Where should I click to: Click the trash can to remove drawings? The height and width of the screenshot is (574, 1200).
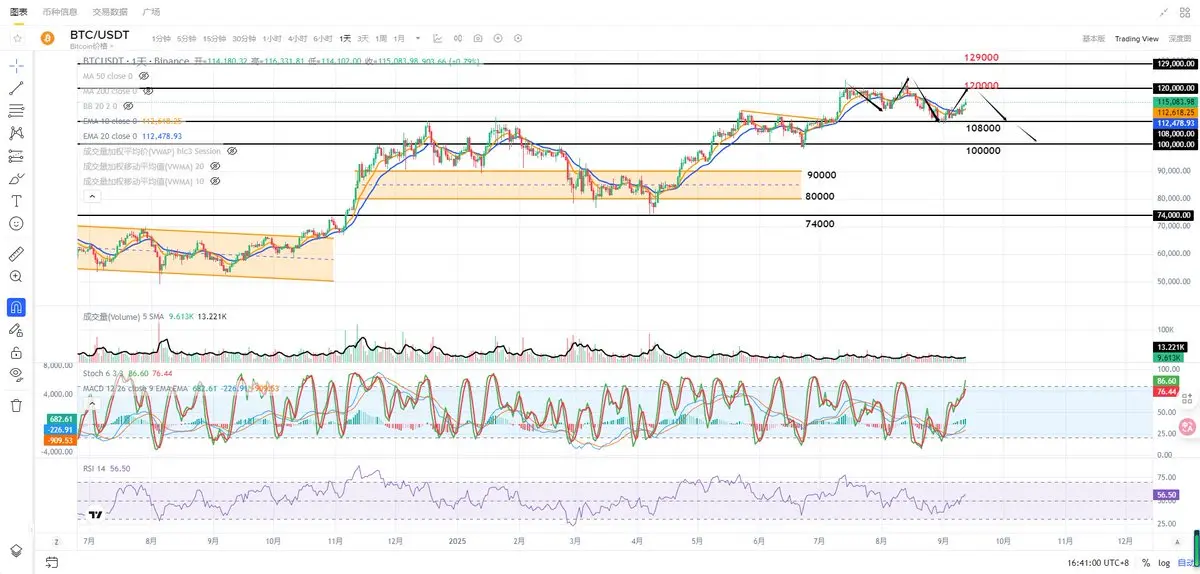(x=16, y=405)
